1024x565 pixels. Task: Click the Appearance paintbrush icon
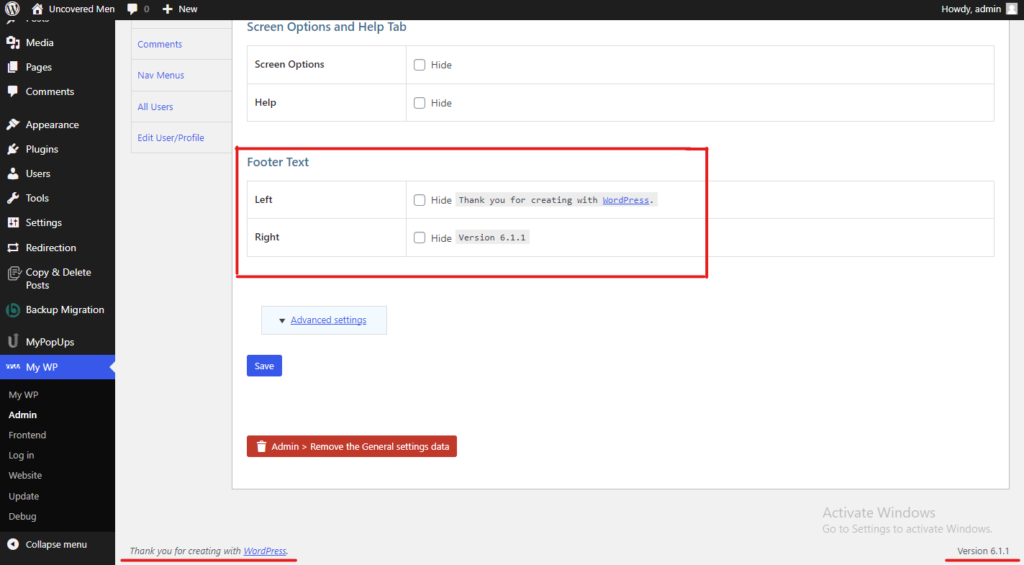(x=12, y=124)
